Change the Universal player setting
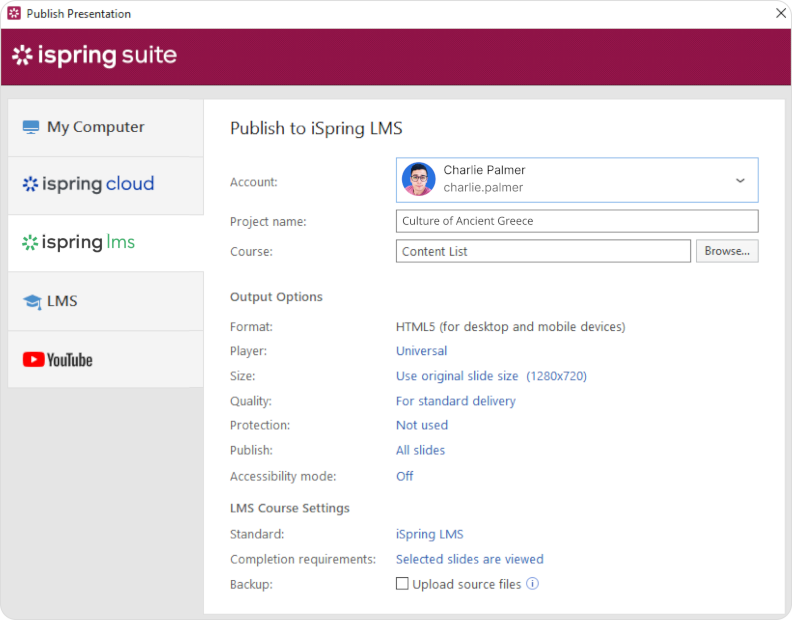 421,351
